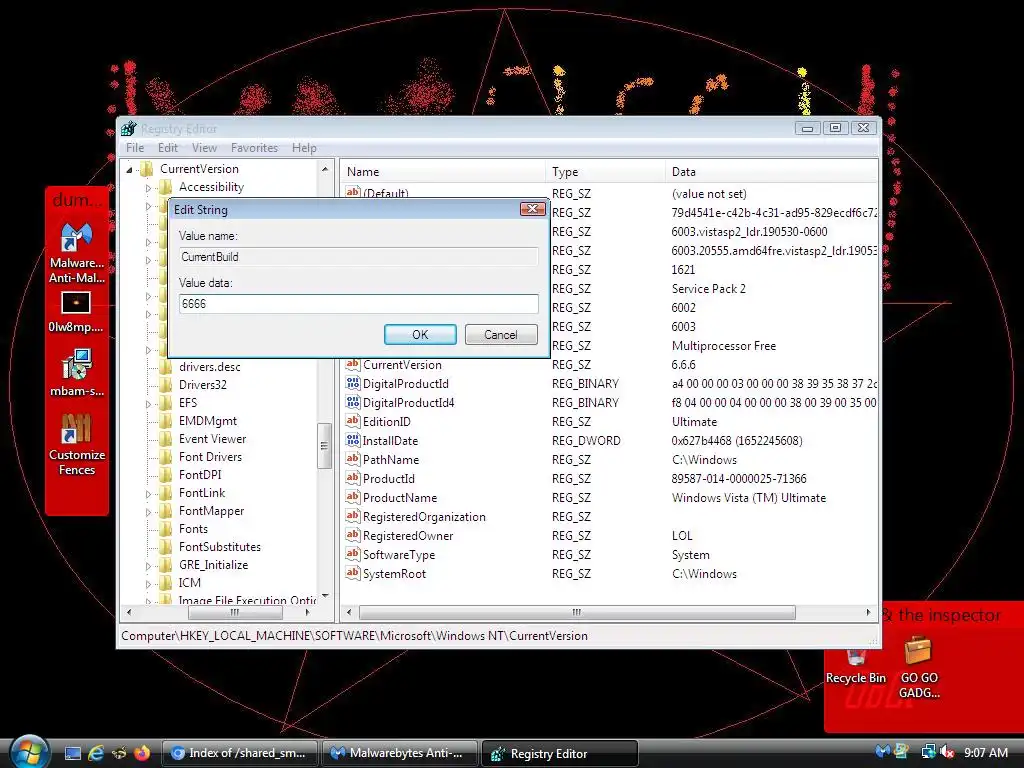Expand the GRE_Initialize key arrow
This screenshot has height=768, width=1024.
point(148,566)
